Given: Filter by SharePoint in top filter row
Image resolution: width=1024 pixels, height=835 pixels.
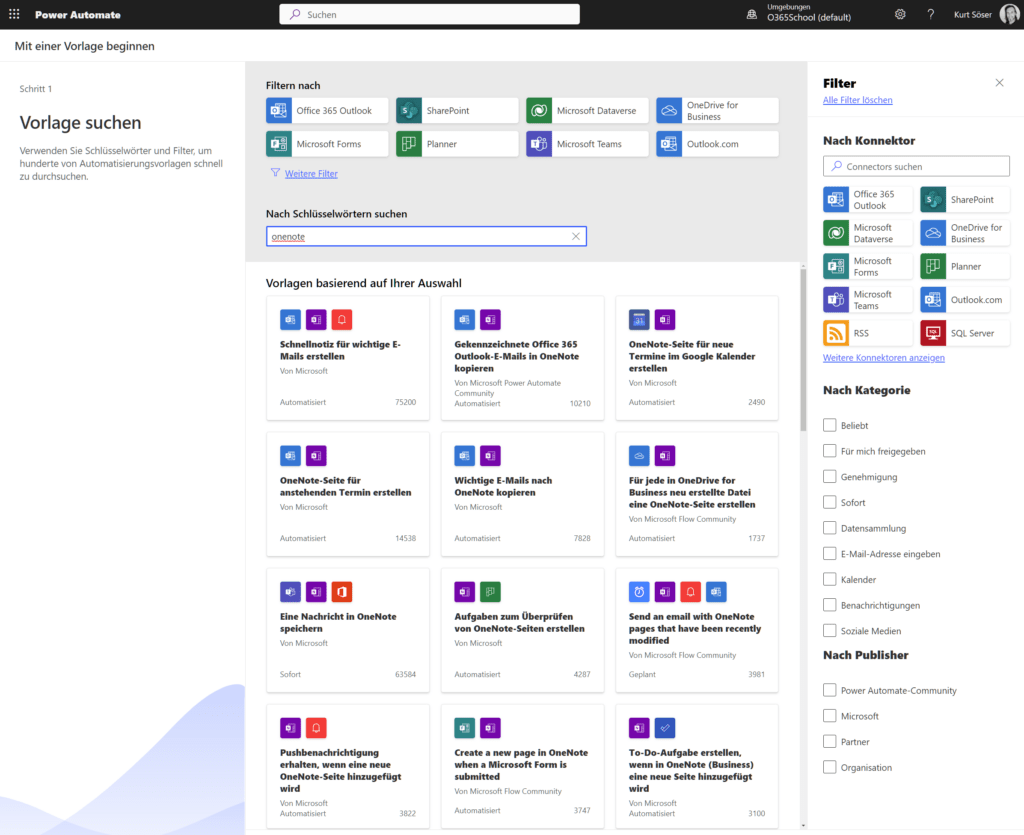Looking at the screenshot, I should (x=457, y=110).
